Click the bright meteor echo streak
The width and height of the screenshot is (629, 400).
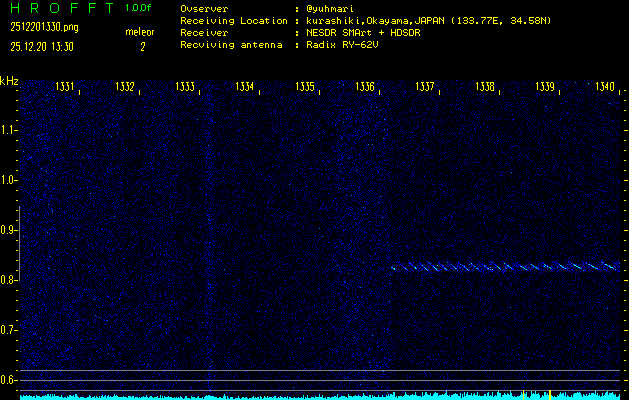coord(503,267)
